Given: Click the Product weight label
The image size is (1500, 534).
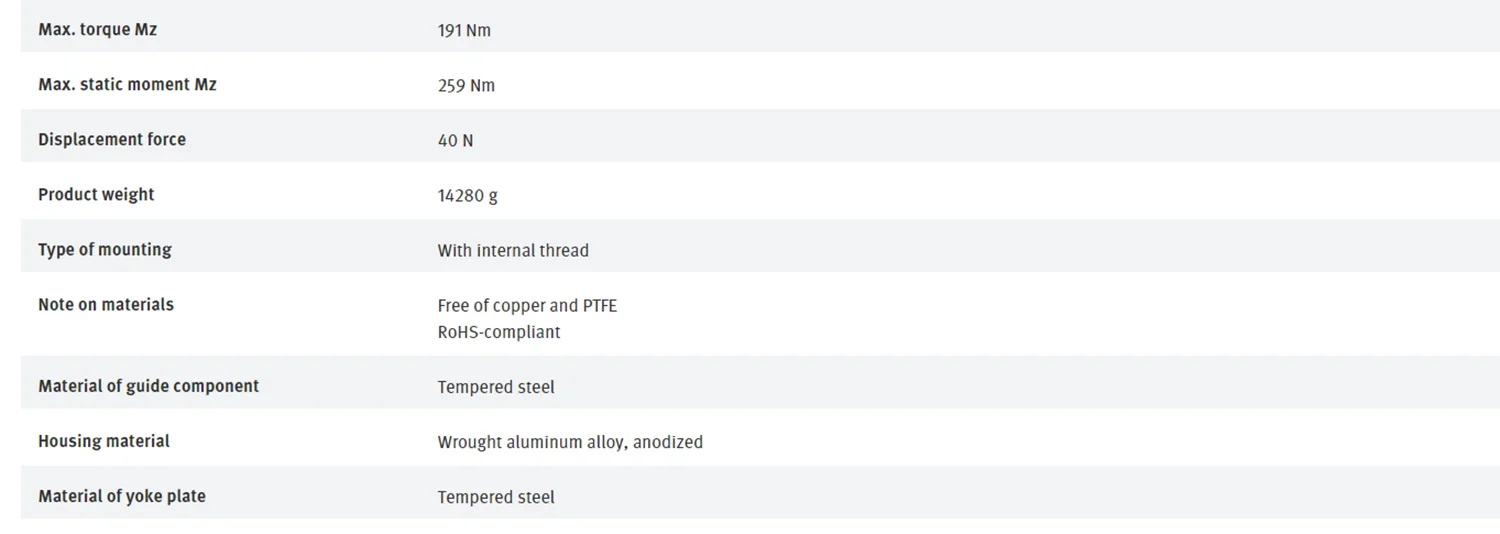Looking at the screenshot, I should [96, 195].
